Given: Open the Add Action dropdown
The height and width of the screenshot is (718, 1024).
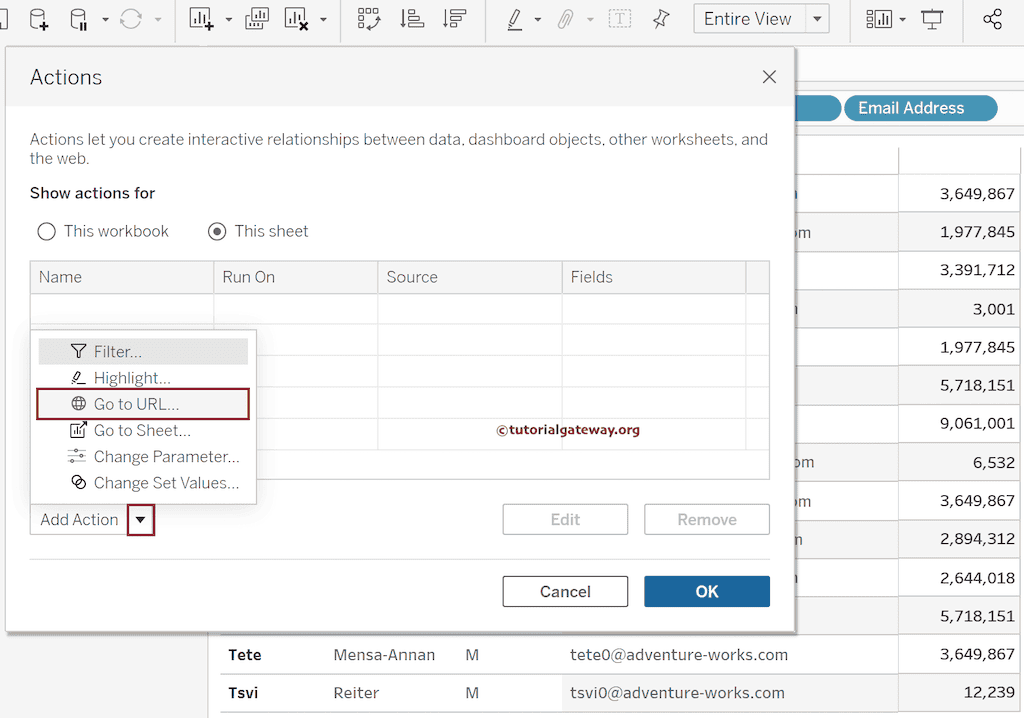Looking at the screenshot, I should [140, 519].
